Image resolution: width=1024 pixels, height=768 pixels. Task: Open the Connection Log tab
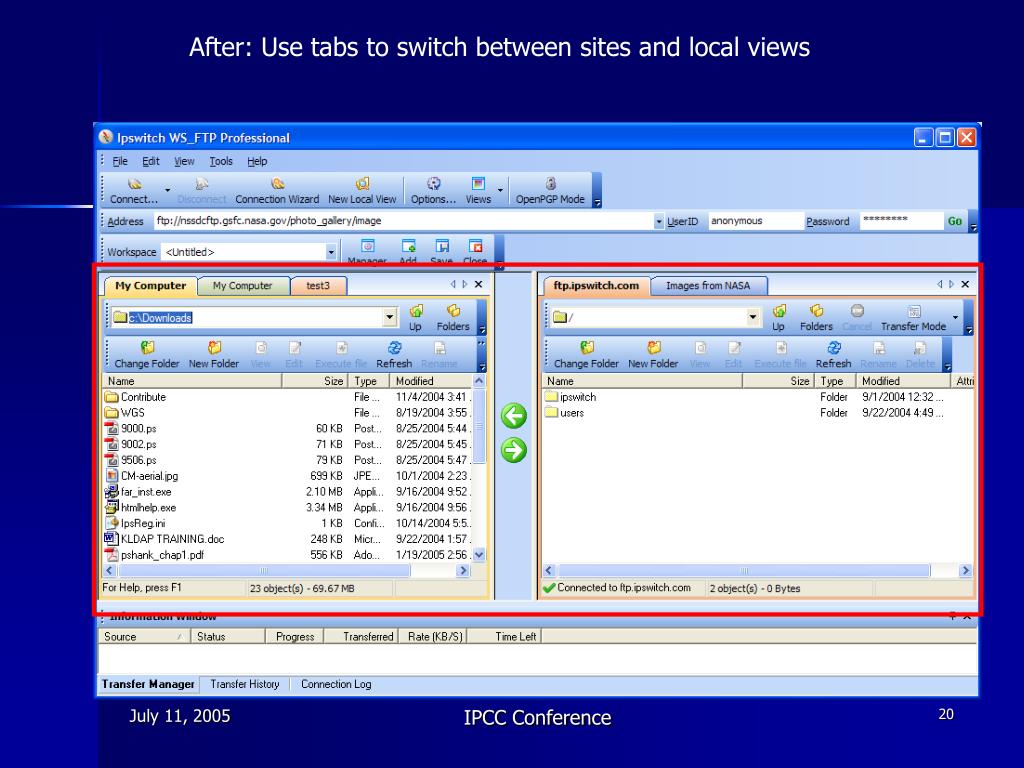click(336, 684)
